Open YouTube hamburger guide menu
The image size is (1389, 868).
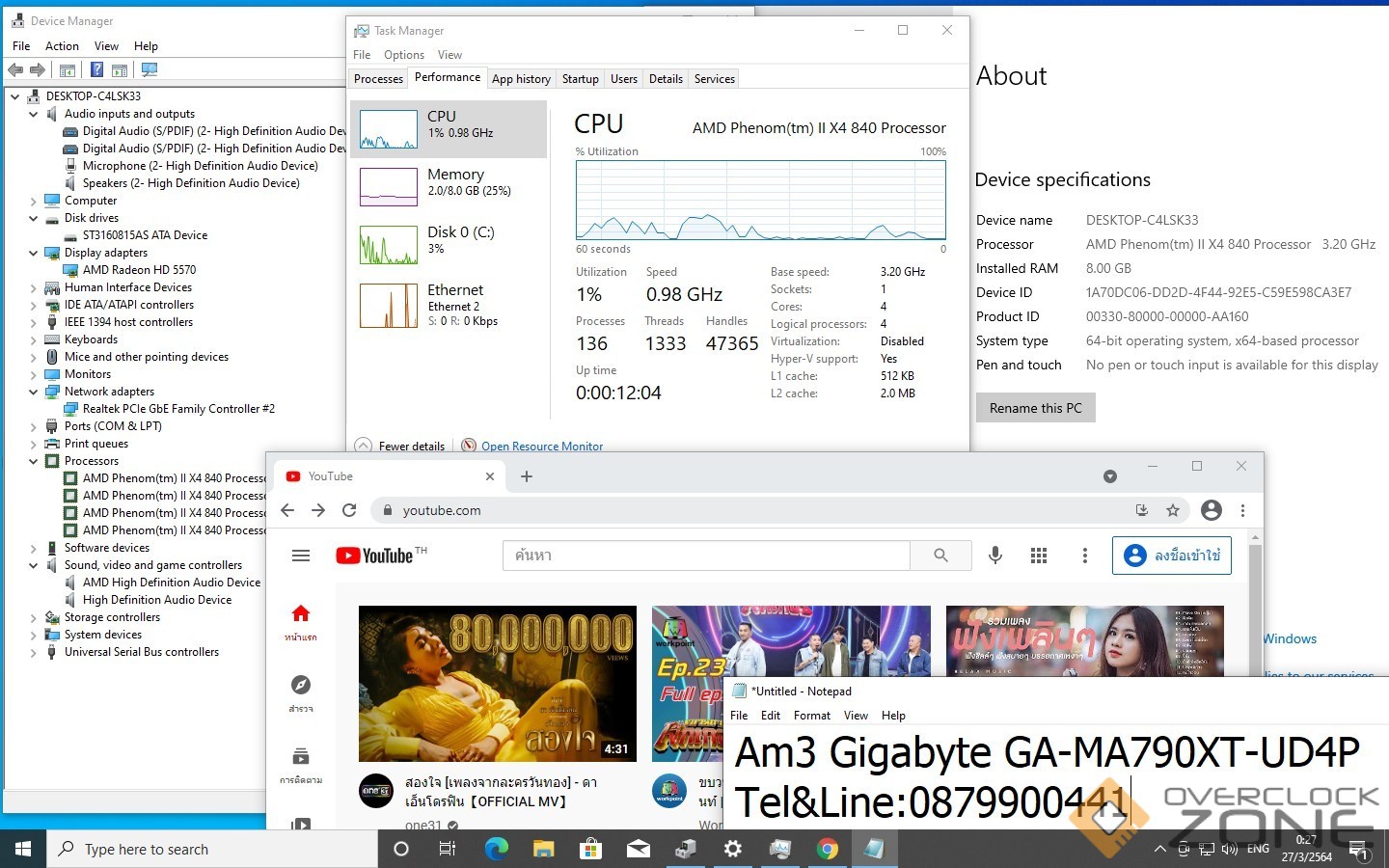[301, 556]
